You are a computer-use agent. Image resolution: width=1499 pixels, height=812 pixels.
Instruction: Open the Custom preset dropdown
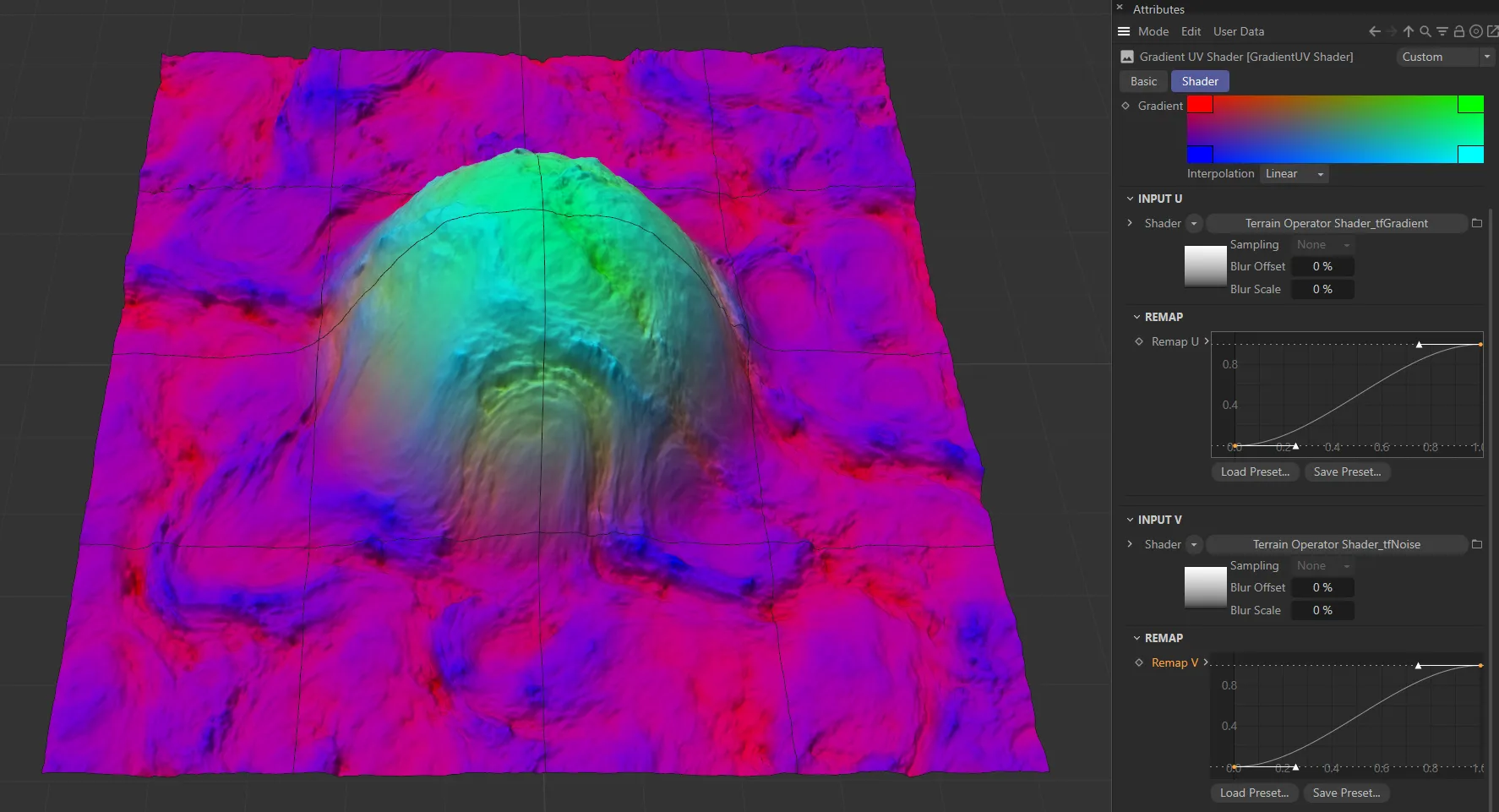tap(1446, 57)
